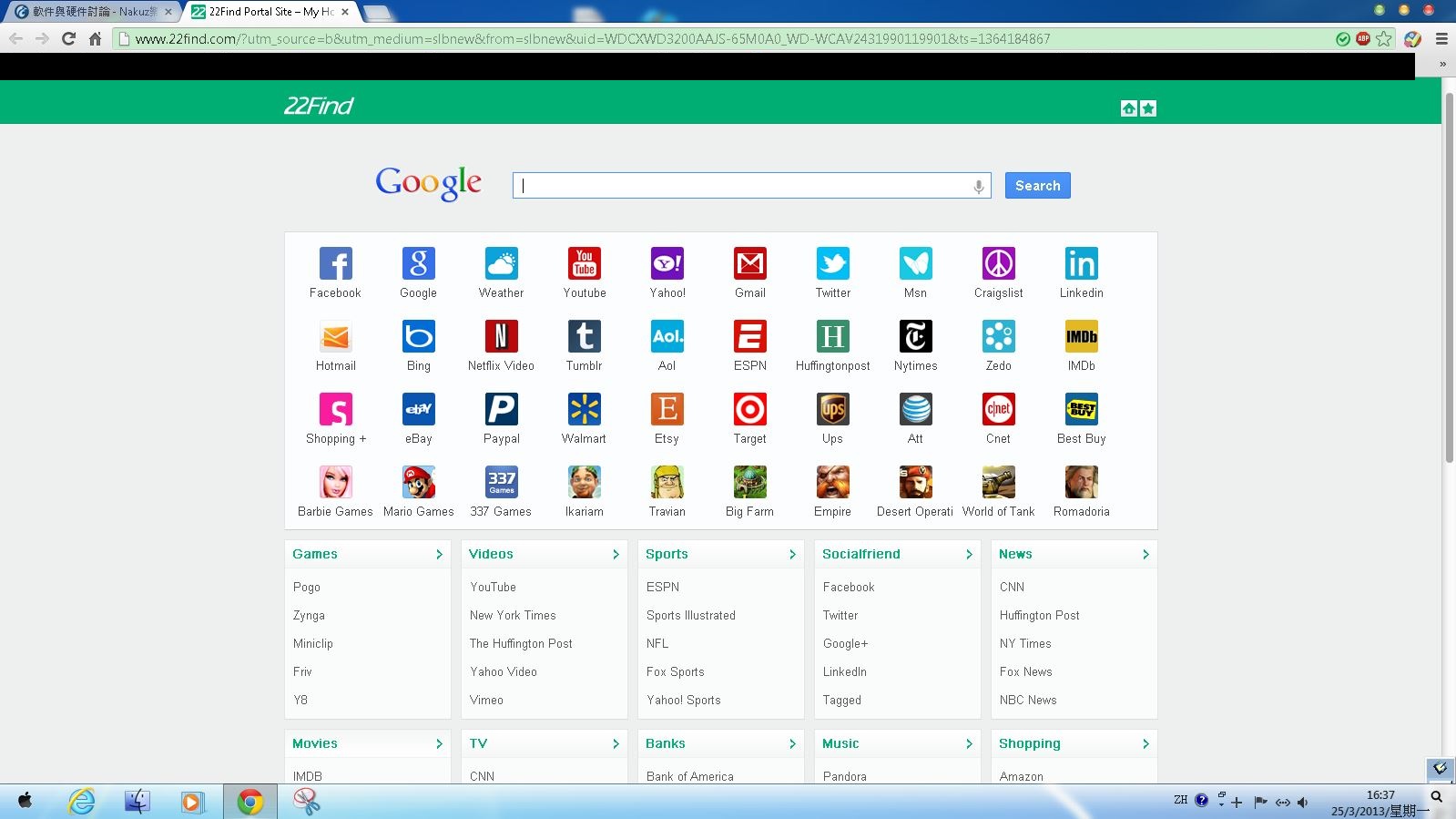1456x819 pixels.
Task: Launch the Youtube shortcut icon
Action: point(584,264)
